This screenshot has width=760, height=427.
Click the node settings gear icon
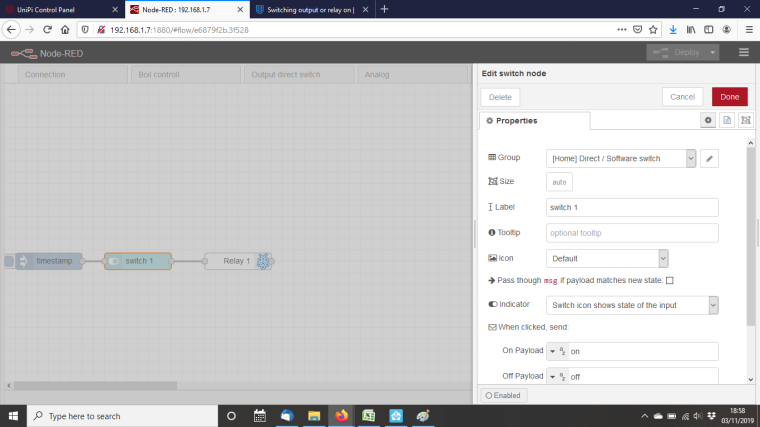pyautogui.click(x=708, y=120)
